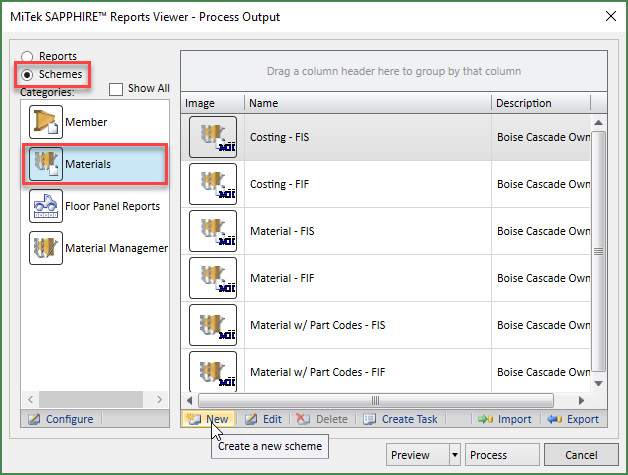Click the scheme list vertical scrollbar thumb

598,251
